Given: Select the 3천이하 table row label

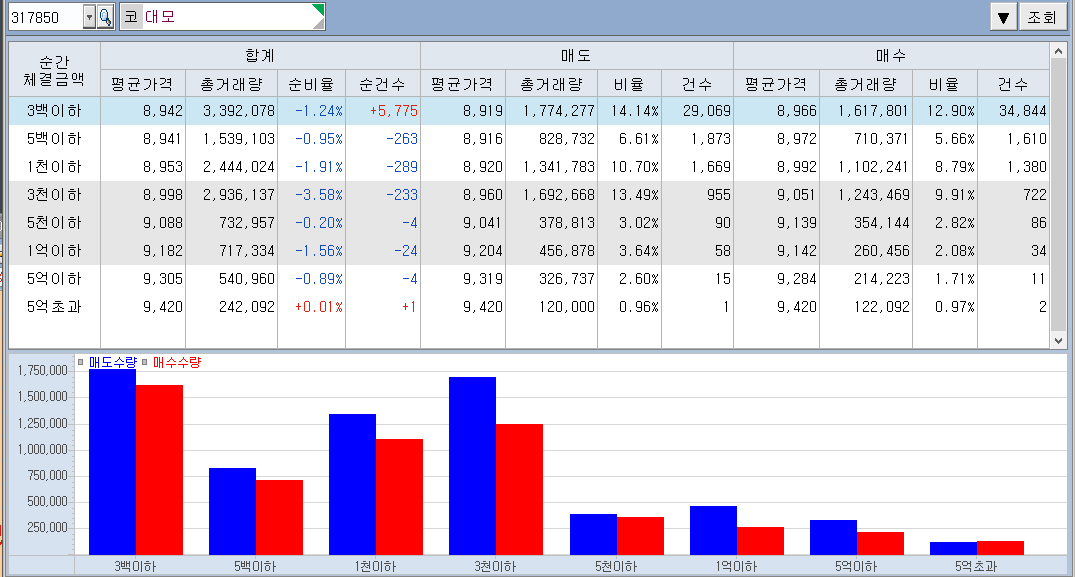Looking at the screenshot, I should point(54,195).
